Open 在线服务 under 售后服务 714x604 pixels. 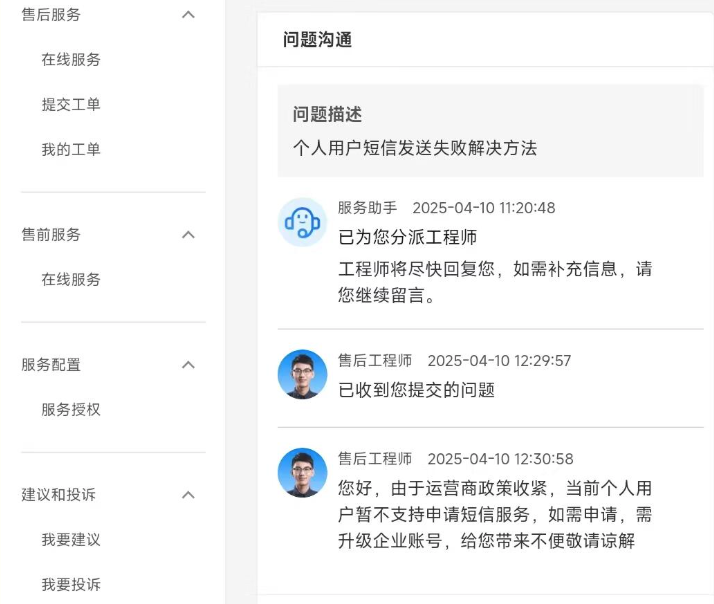[x=71, y=60]
